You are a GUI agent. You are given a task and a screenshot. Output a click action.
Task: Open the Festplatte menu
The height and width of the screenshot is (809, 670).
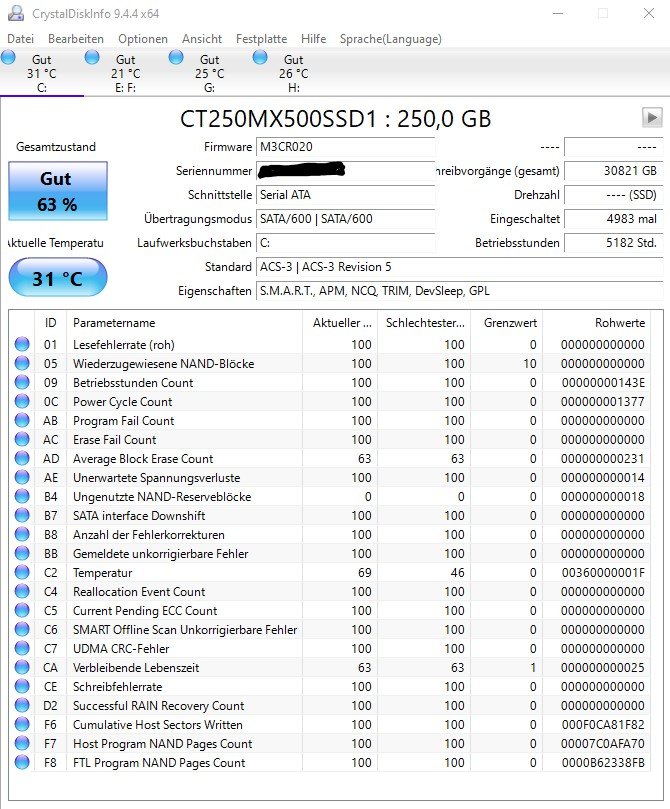tap(262, 39)
